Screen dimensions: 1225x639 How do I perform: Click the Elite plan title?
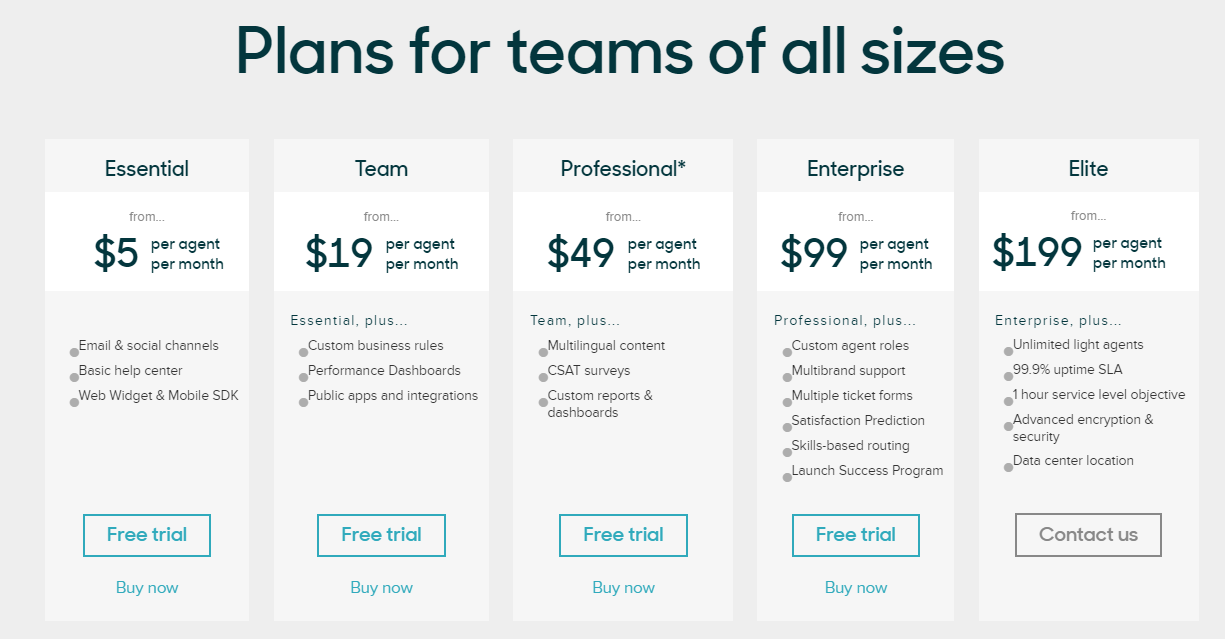click(1088, 169)
